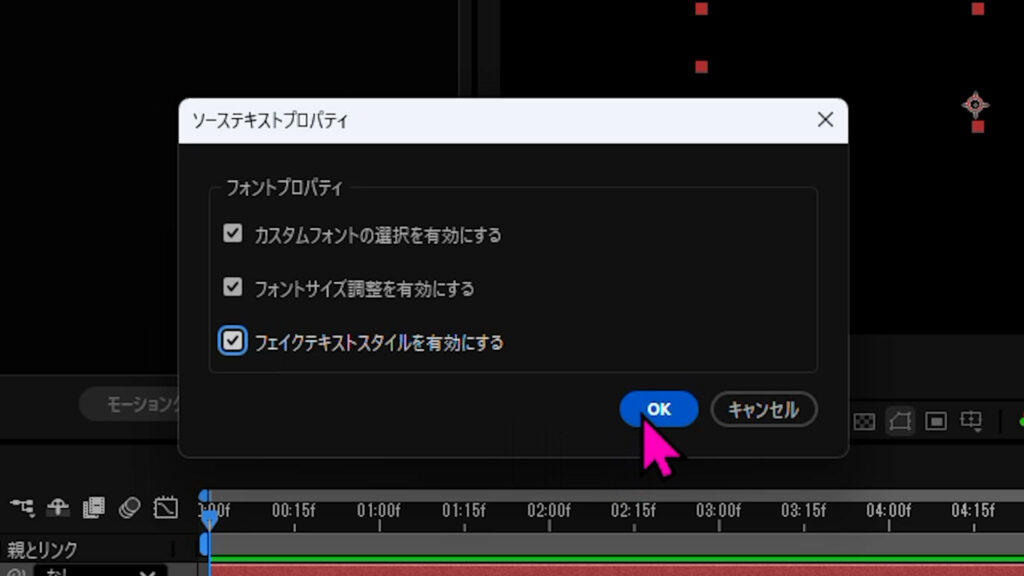Viewport: 1024px width, 576px height.
Task: Enable frame blending icon in timeline
Action: 93,508
